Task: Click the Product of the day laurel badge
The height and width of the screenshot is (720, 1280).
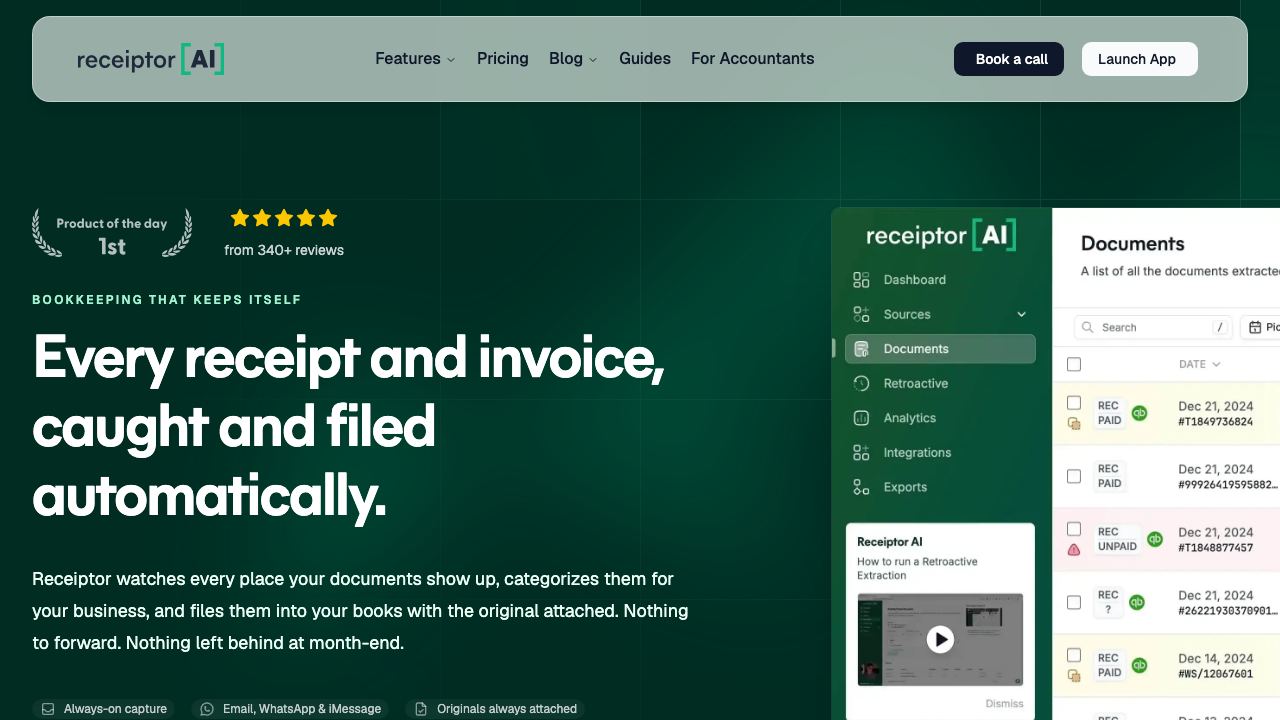Action: 112,234
